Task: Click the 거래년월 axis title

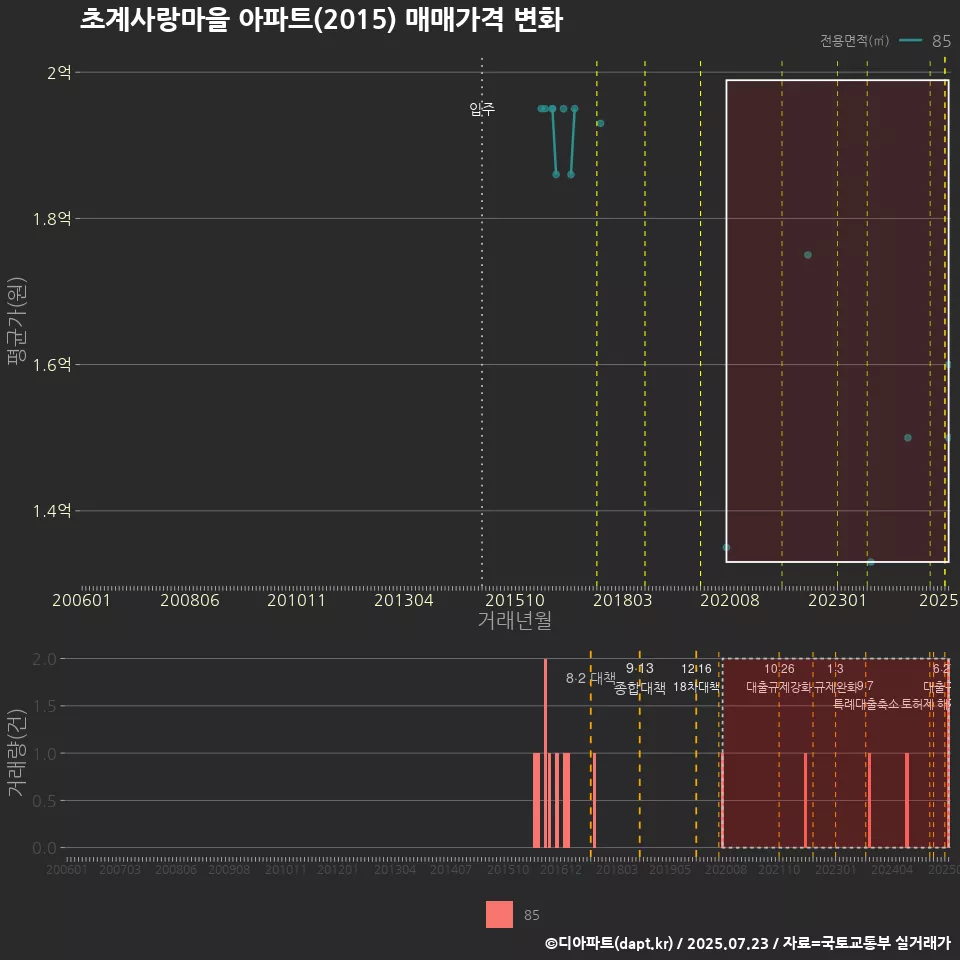Action: 514,620
